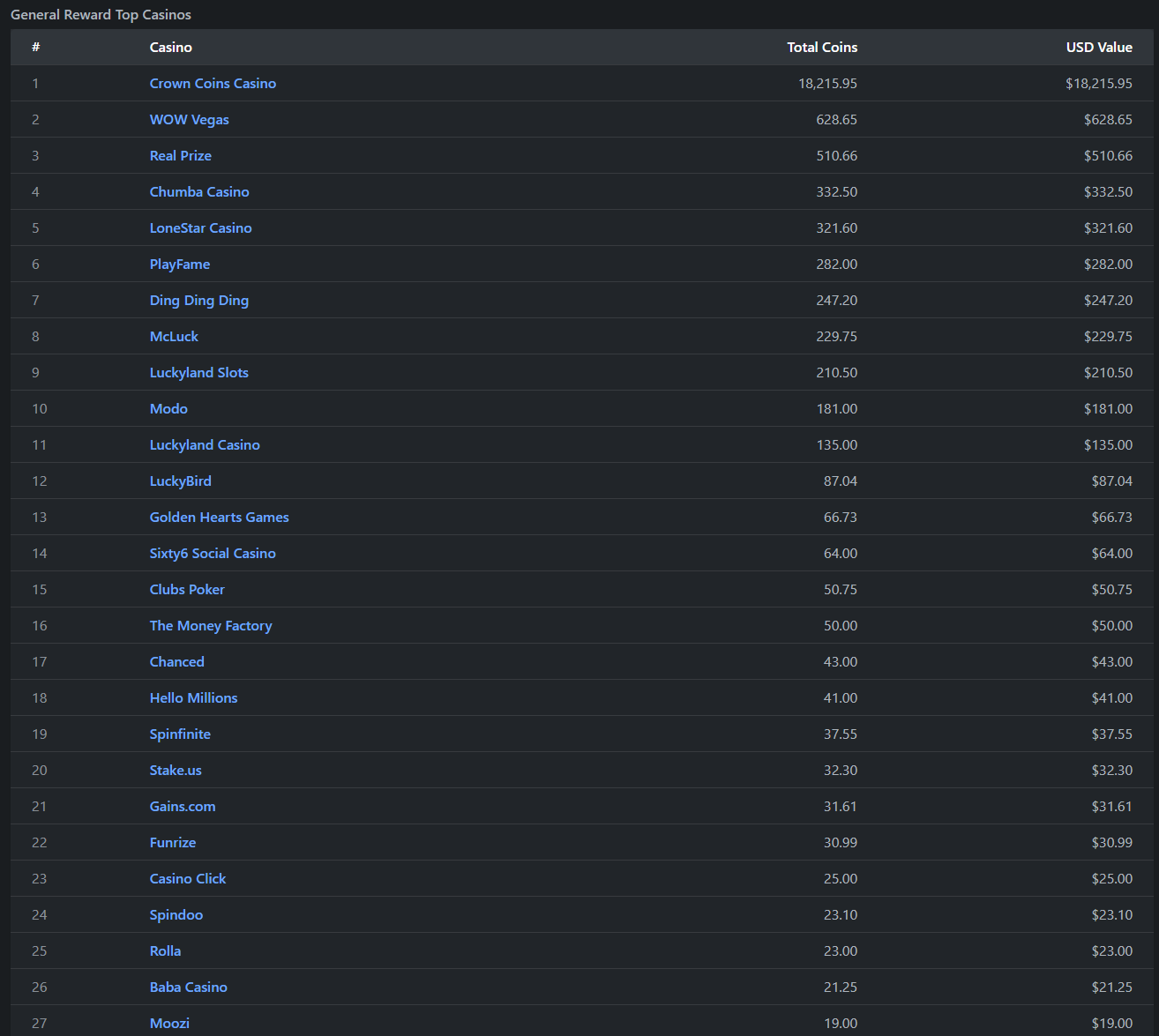Viewport: 1159px width, 1036px height.
Task: Click the Casino column header
Action: (170, 47)
